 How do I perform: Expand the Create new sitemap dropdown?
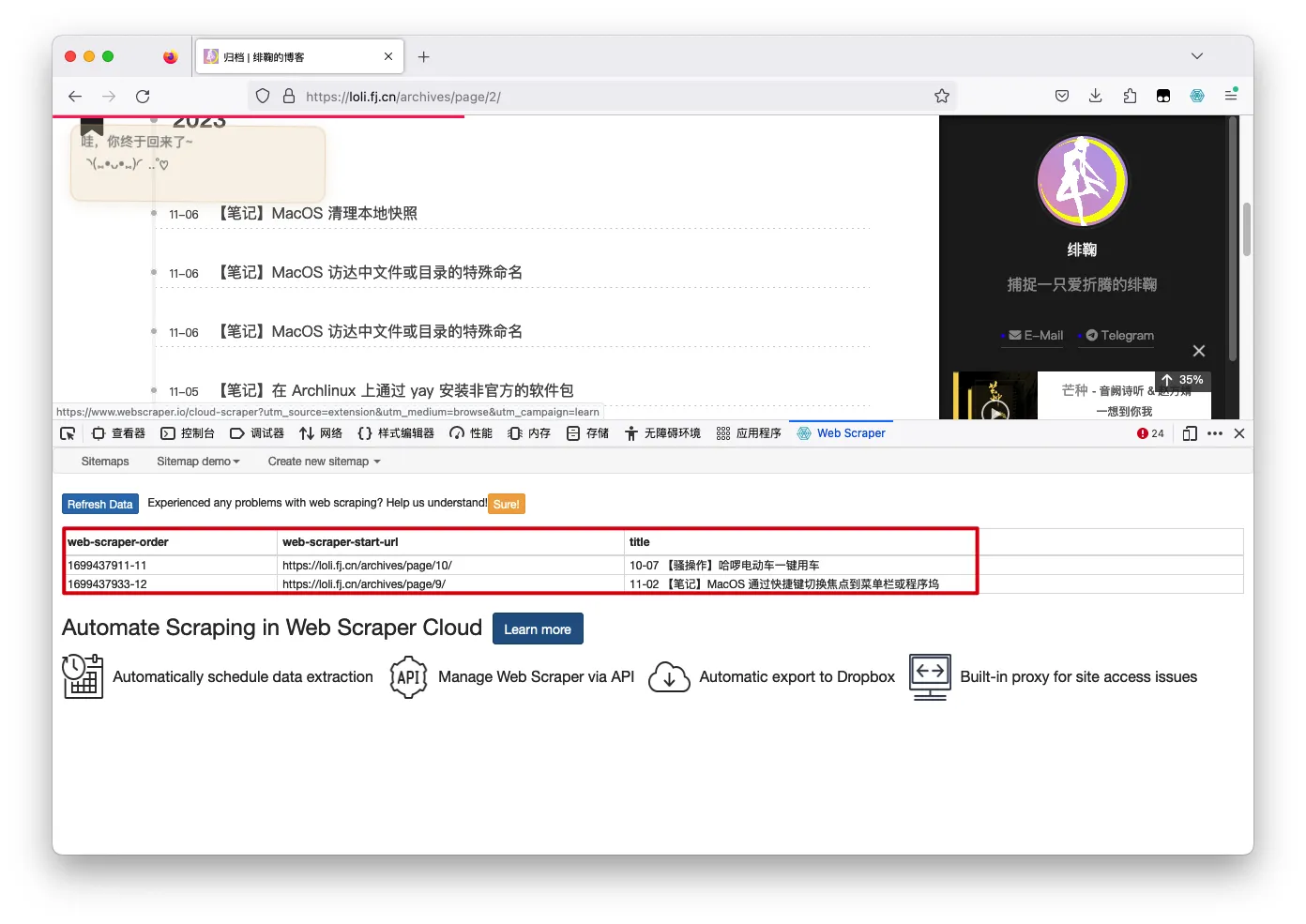coord(324,462)
